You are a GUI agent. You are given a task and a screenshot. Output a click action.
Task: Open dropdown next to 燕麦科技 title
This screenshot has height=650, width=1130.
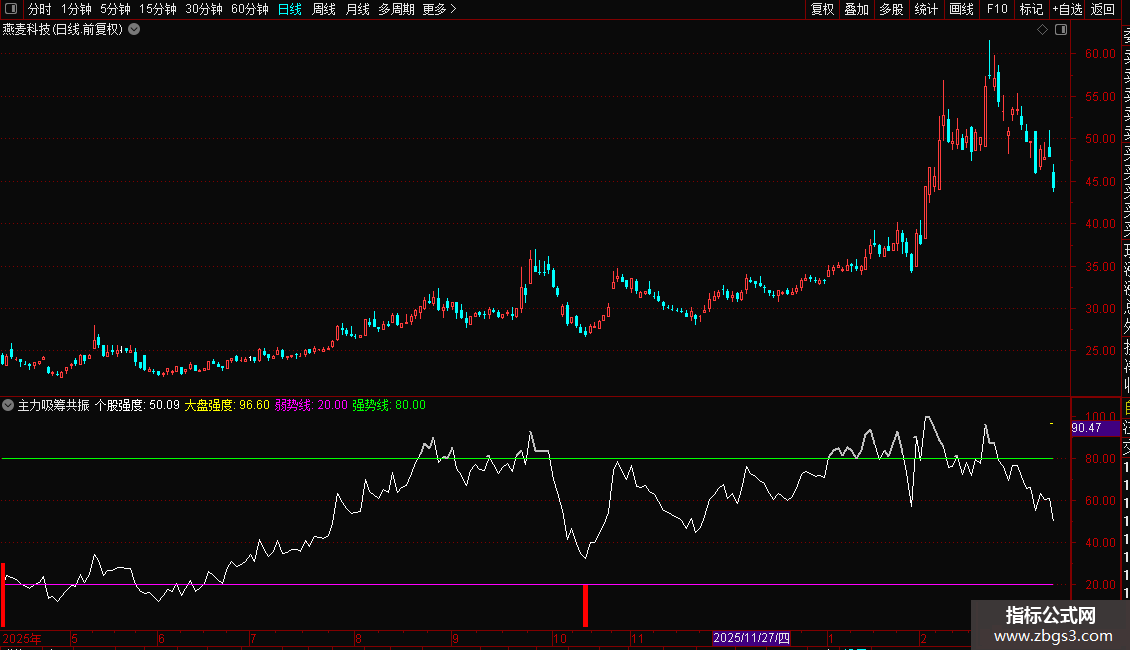point(134,30)
